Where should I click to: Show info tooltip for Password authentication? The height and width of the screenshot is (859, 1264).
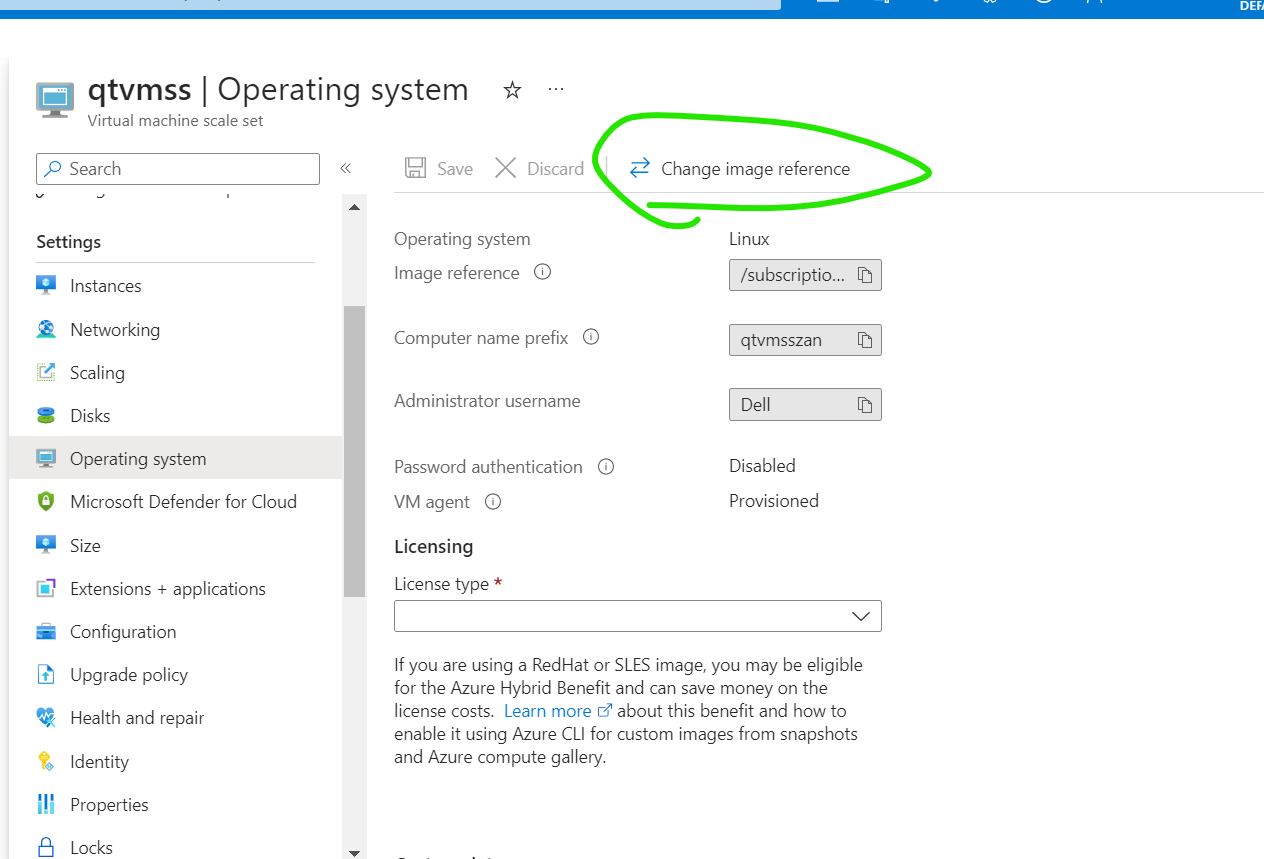pos(606,467)
